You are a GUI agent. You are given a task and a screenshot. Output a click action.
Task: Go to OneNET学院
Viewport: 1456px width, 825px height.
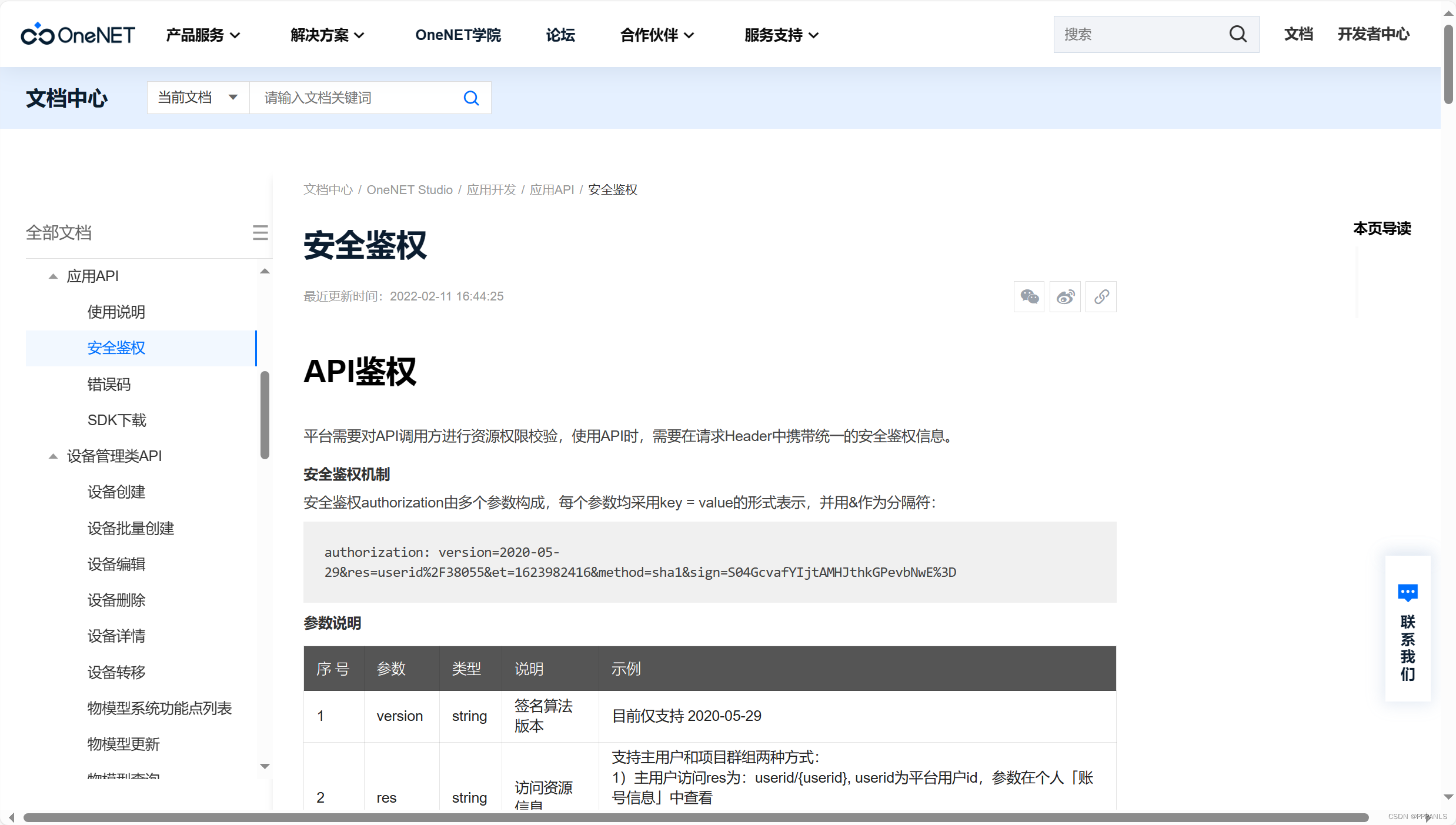[x=458, y=35]
